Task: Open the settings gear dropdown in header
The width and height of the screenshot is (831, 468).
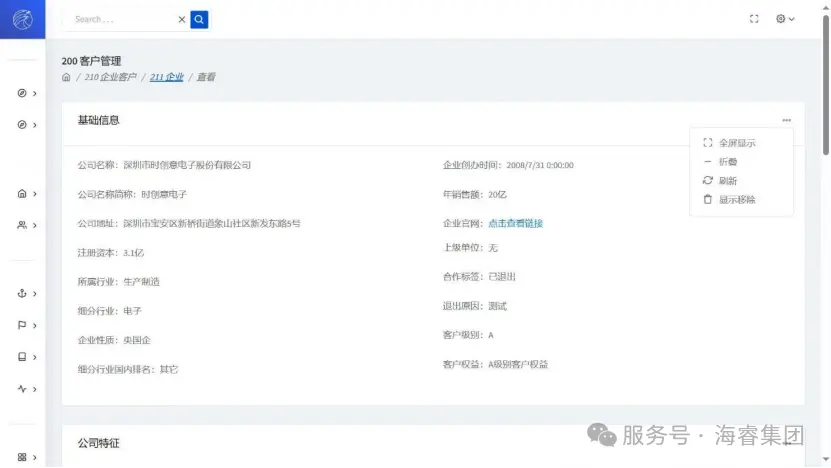Action: (785, 19)
